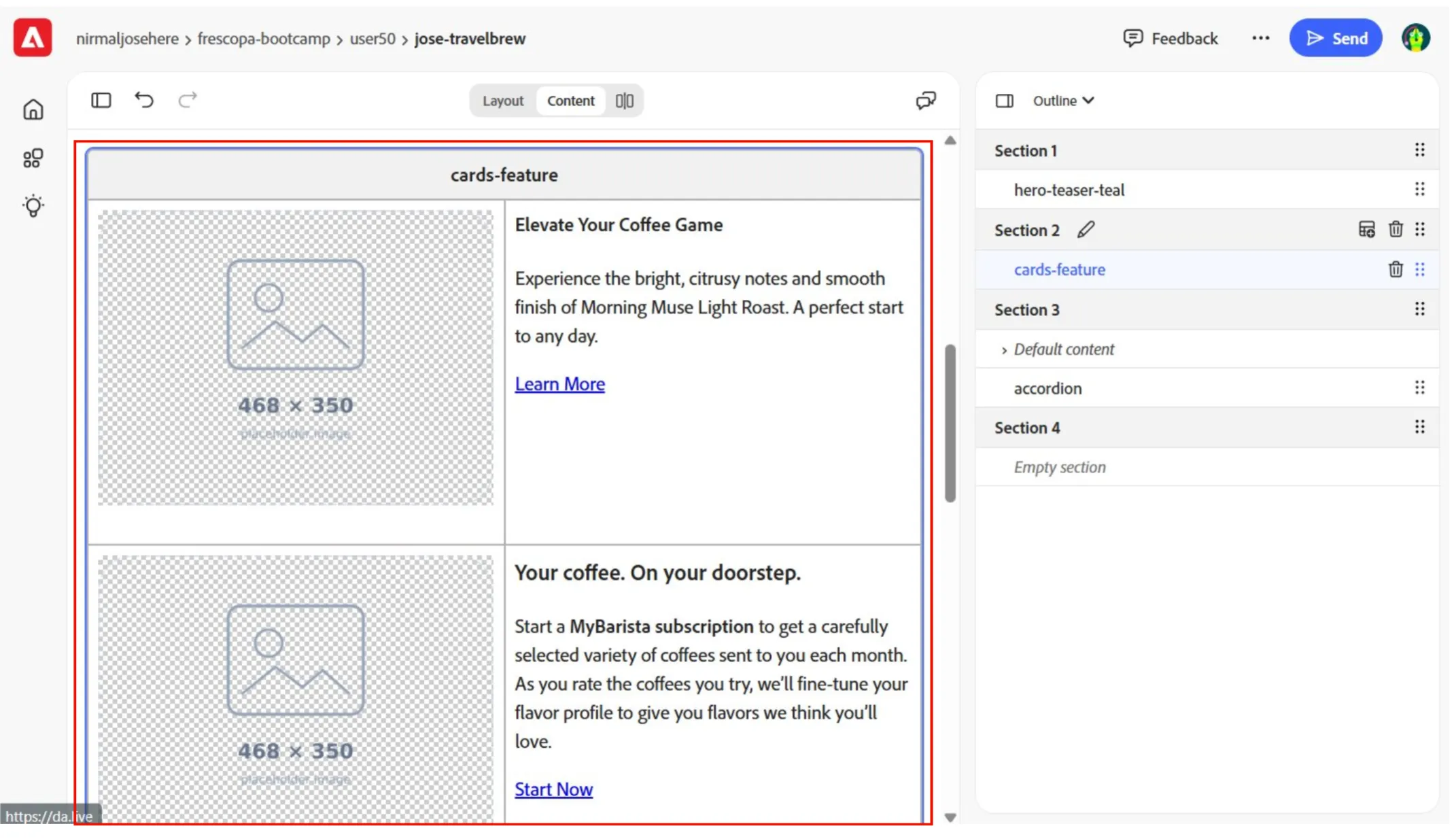Open the Outline dropdown
The image size is (1456, 839).
(x=1063, y=101)
